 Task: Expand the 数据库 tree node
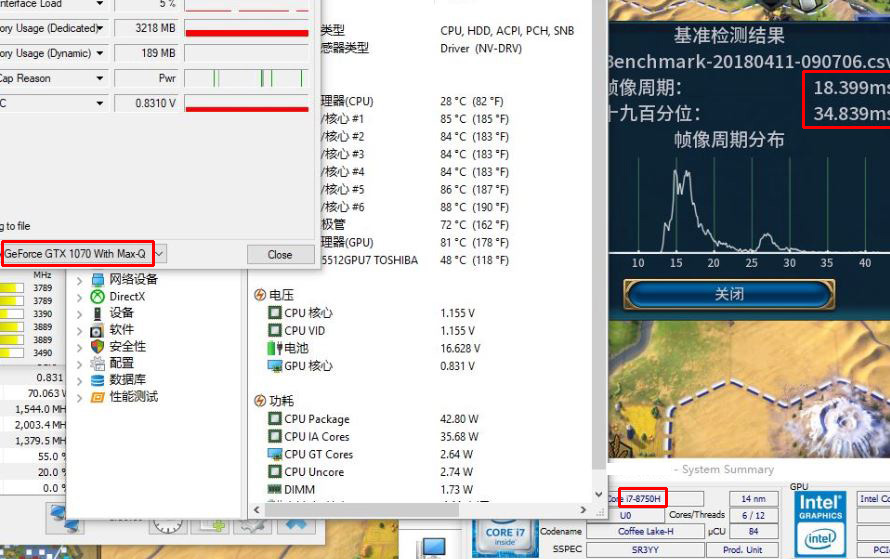point(79,380)
